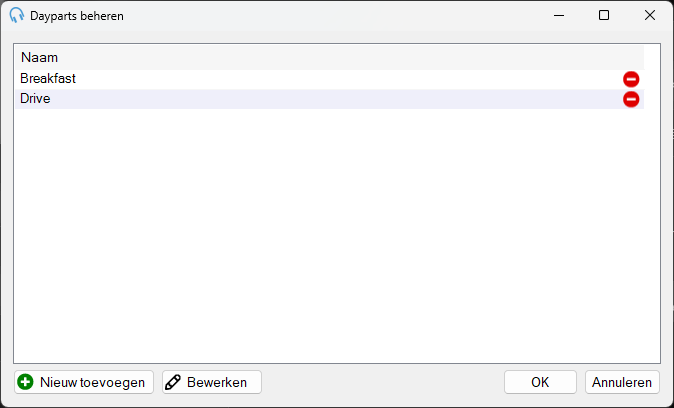This screenshot has height=408, width=674.
Task: Minimize the Dayparts beheren window
Action: [559, 15]
